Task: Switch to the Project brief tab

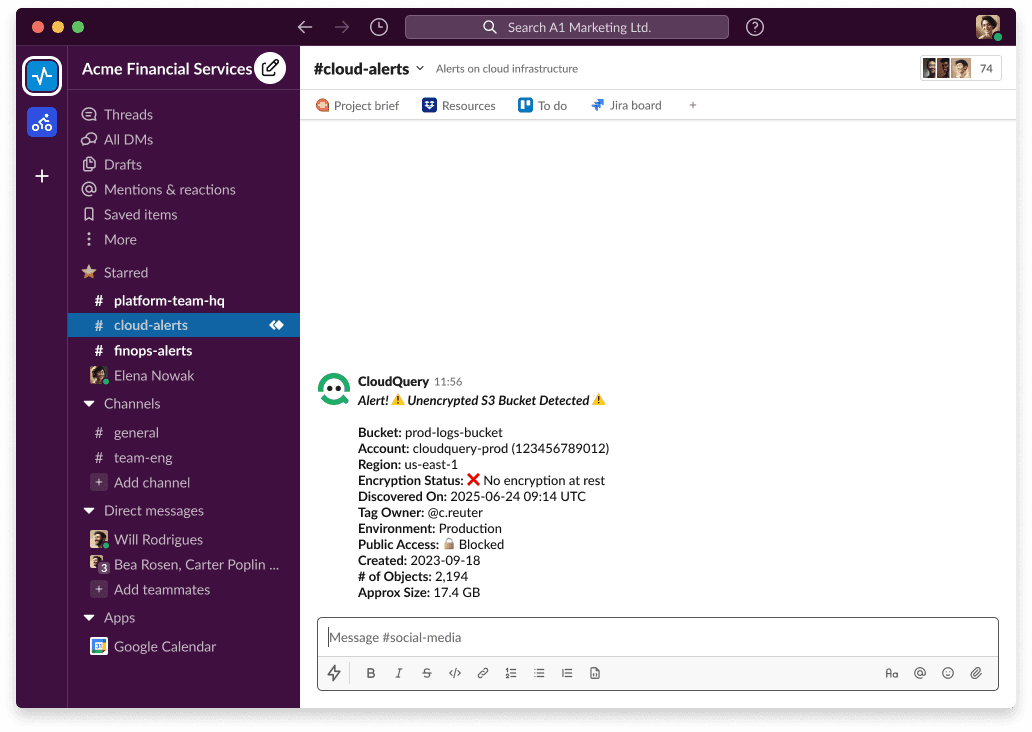Action: point(357,105)
